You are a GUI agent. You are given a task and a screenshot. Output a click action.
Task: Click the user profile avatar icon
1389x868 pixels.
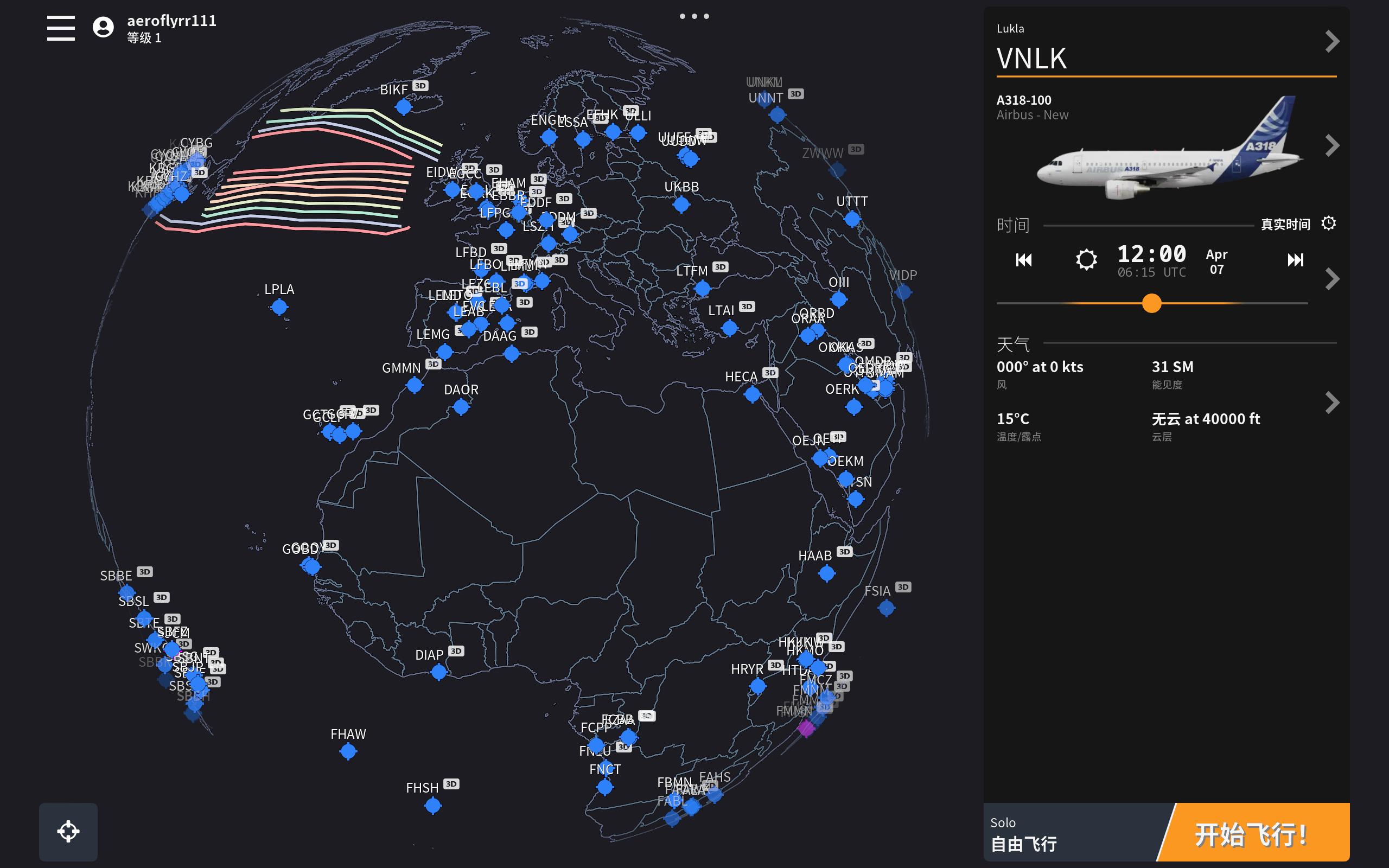click(103, 27)
